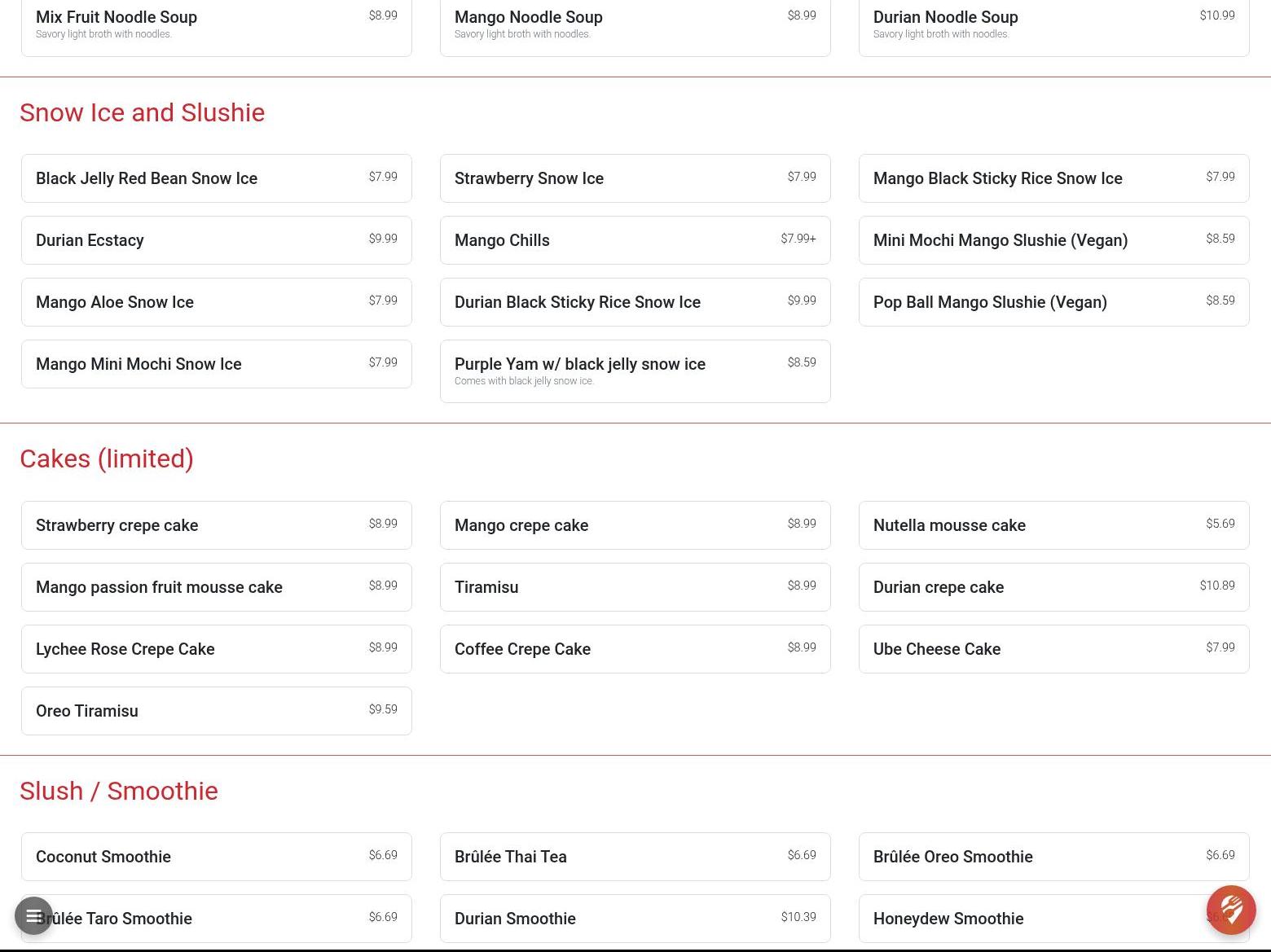This screenshot has height=952, width=1271.
Task: Open the floating hamburger menu button
Action: (33, 916)
